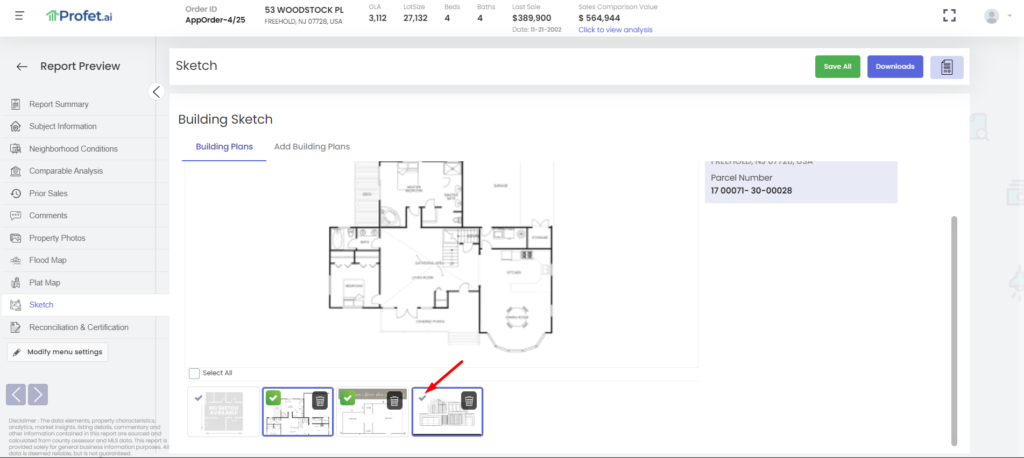Click the back arrow beside Report Preview
The height and width of the screenshot is (458, 1024).
(x=22, y=67)
